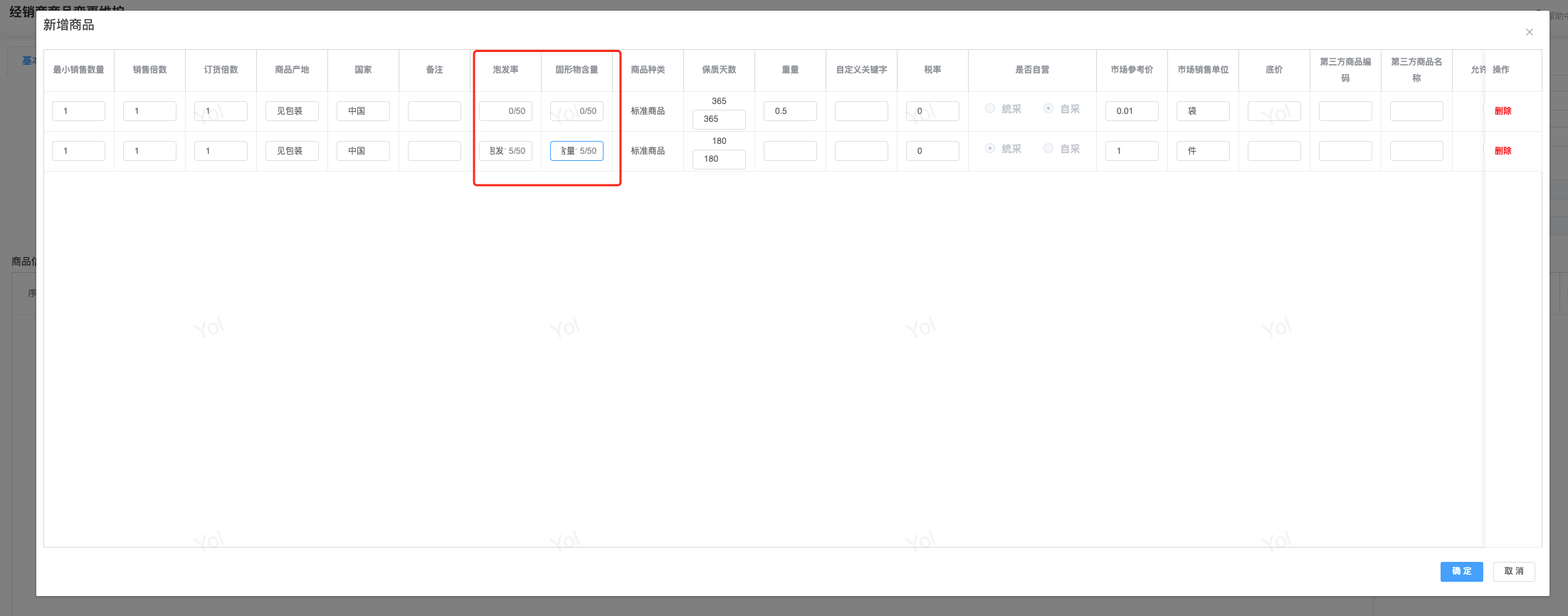Click the empty 重量 field in the 180-day row
1568x616 pixels.
pyautogui.click(x=790, y=151)
